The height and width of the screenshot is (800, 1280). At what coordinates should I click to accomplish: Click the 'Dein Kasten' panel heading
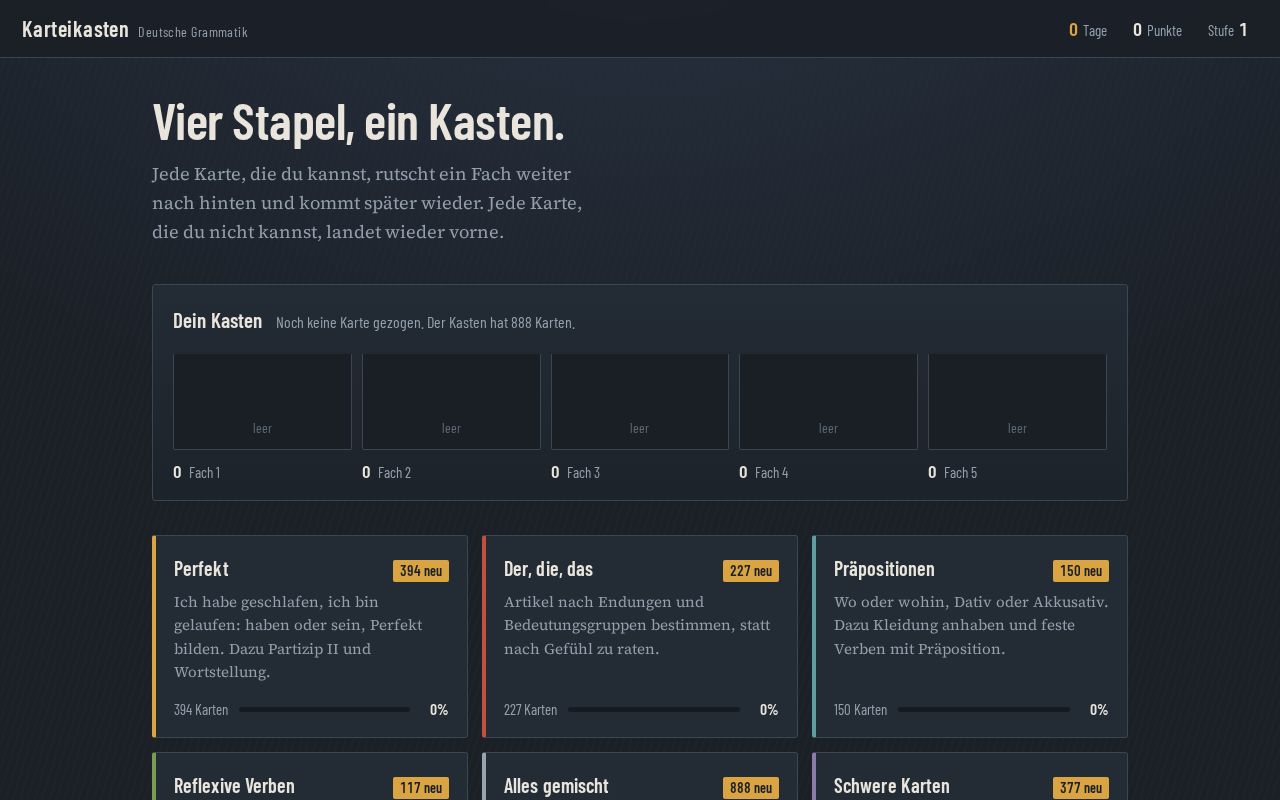pos(217,320)
